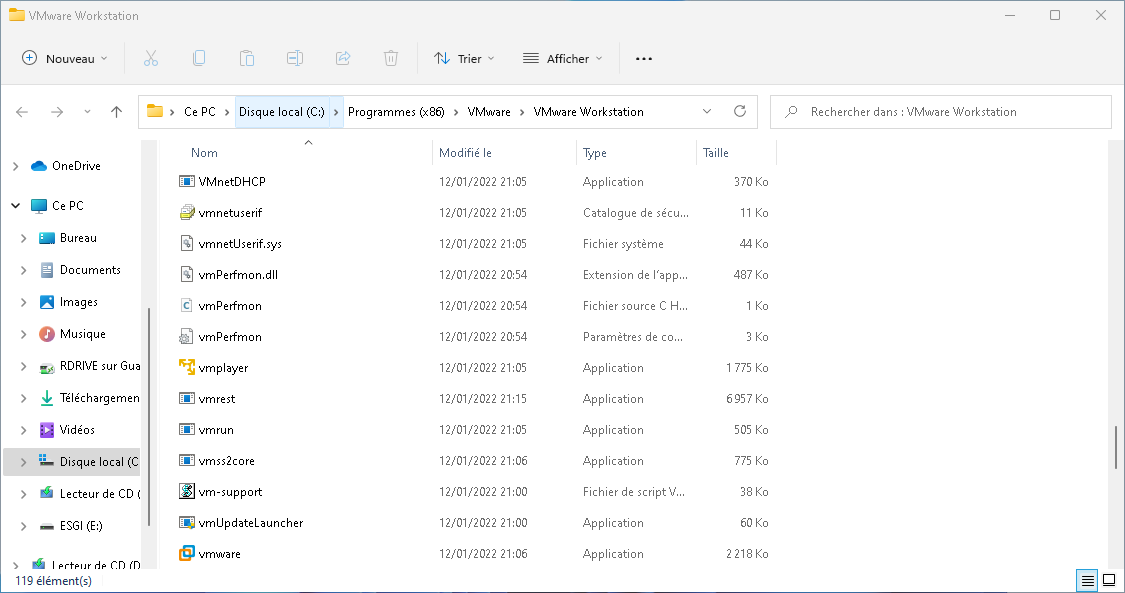Image resolution: width=1125 pixels, height=593 pixels.
Task: Go forward with the right arrow
Action: [x=57, y=112]
